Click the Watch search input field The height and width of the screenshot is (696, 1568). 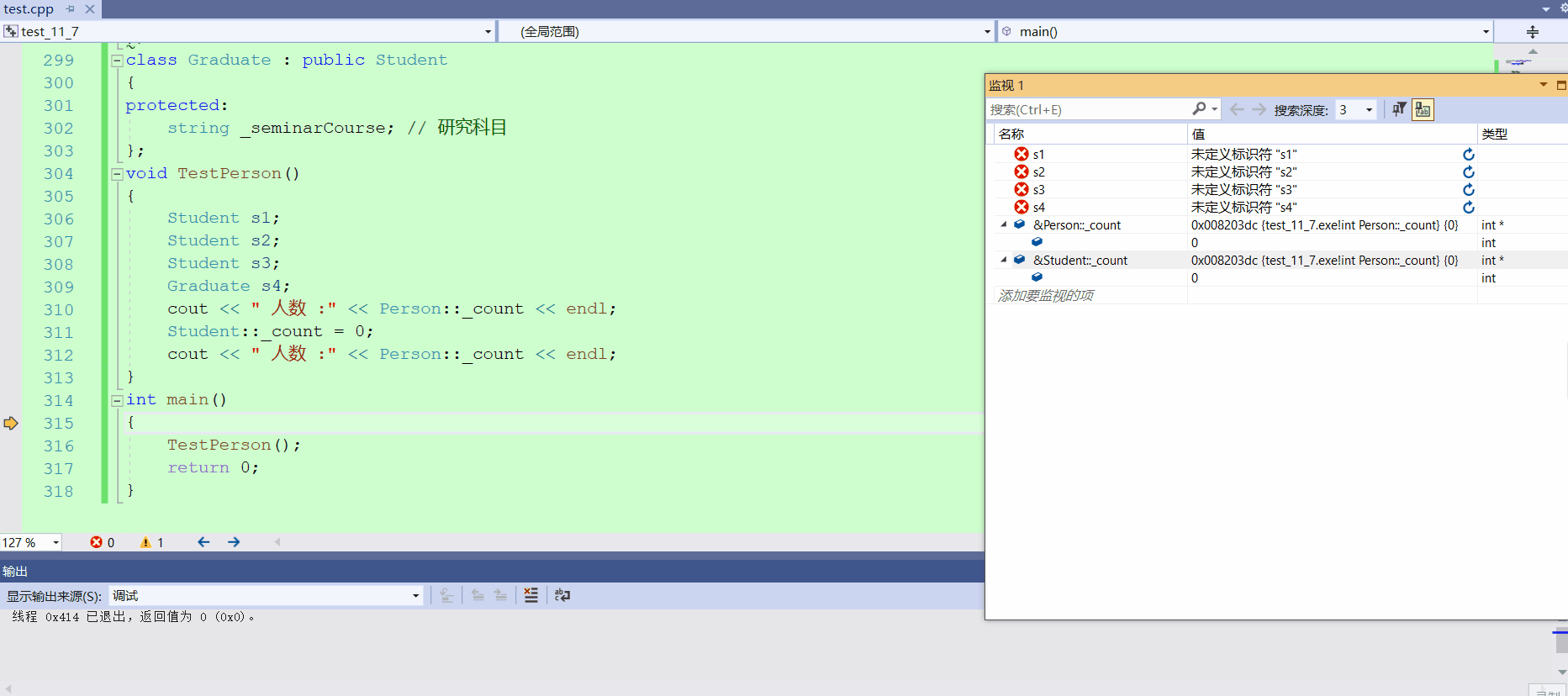tap(1089, 109)
